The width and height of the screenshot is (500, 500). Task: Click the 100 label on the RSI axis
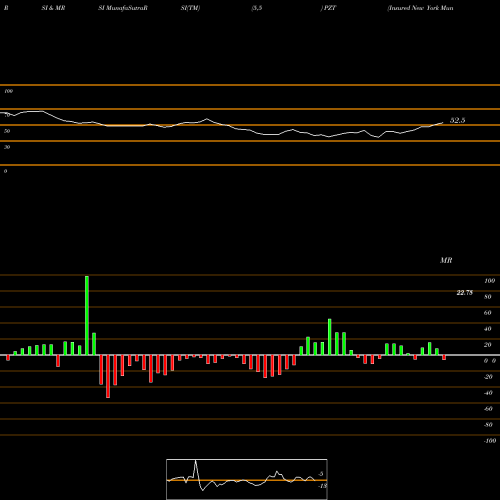(x=8, y=91)
